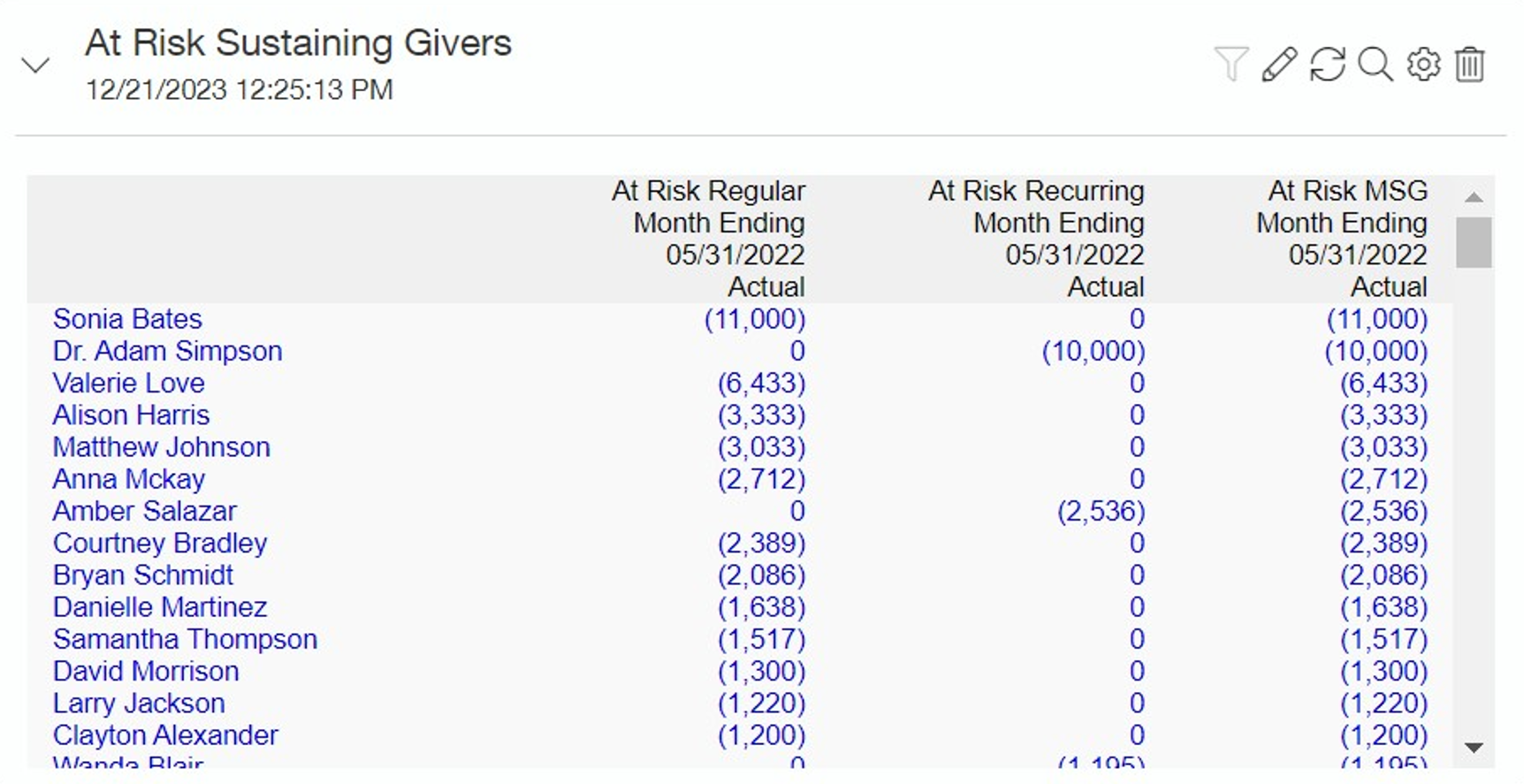Click the magnifying glass search icon

(x=1375, y=65)
